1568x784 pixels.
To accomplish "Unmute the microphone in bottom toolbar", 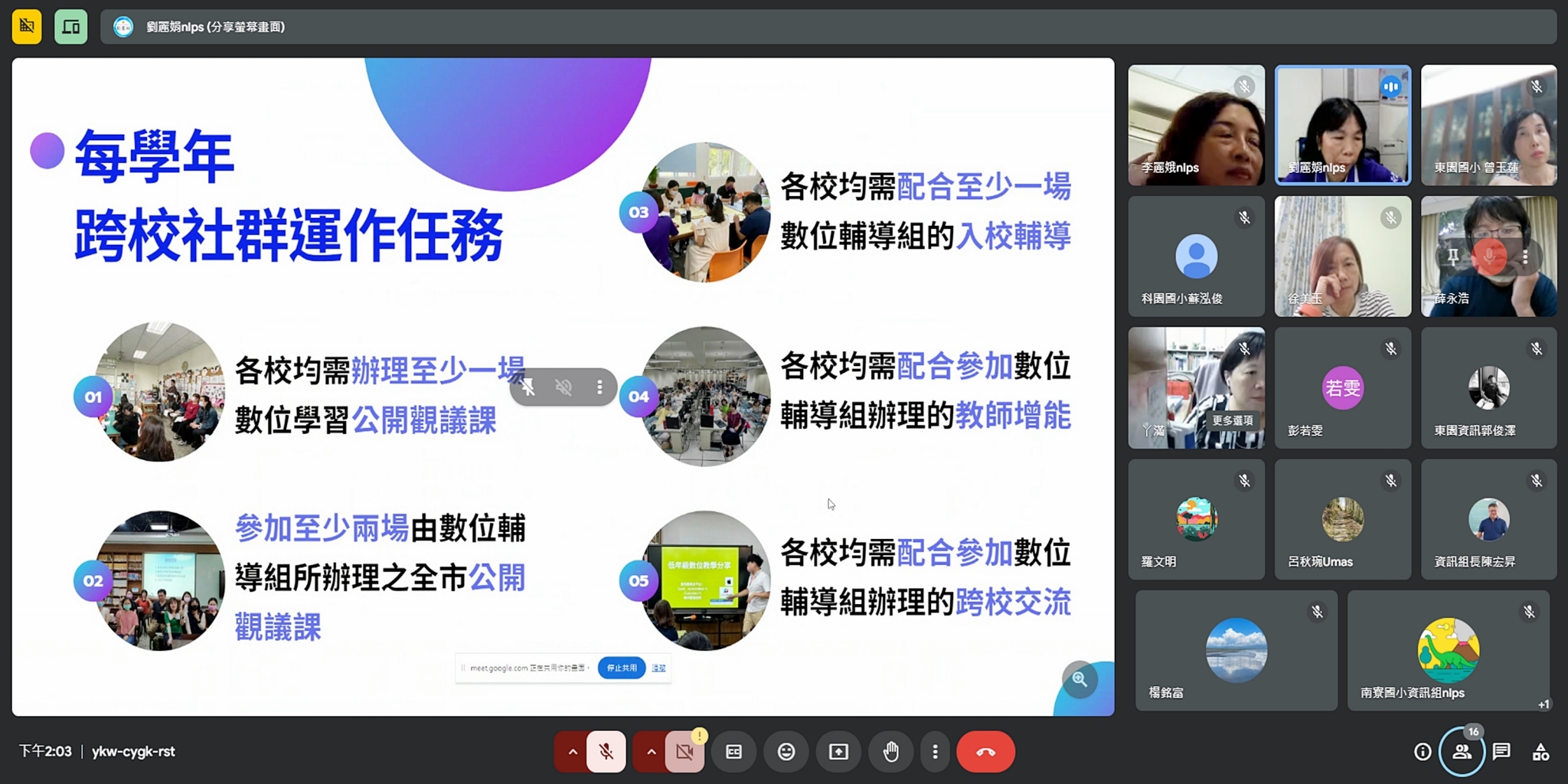I will tap(606, 752).
